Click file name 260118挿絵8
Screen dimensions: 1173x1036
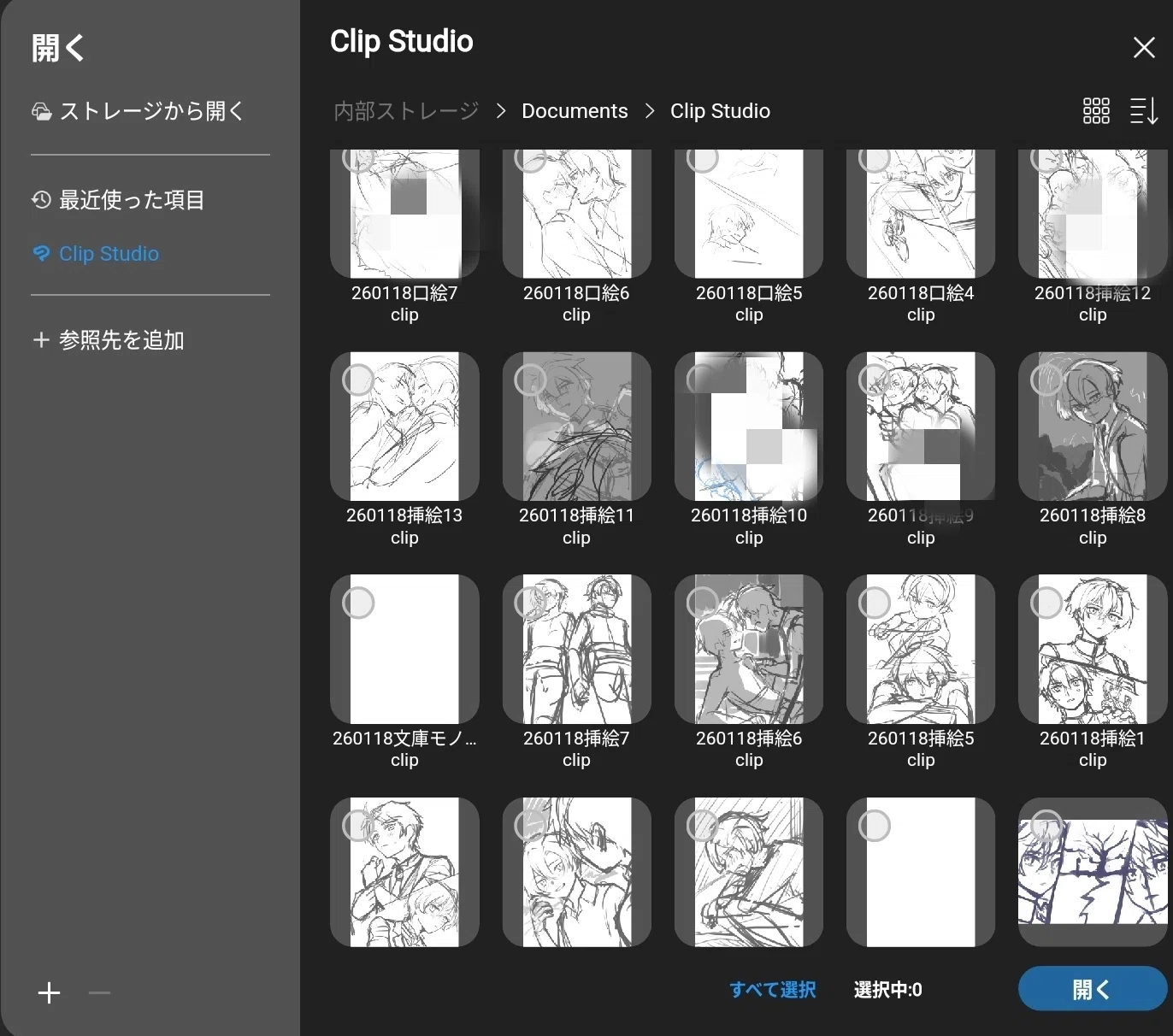1093,515
